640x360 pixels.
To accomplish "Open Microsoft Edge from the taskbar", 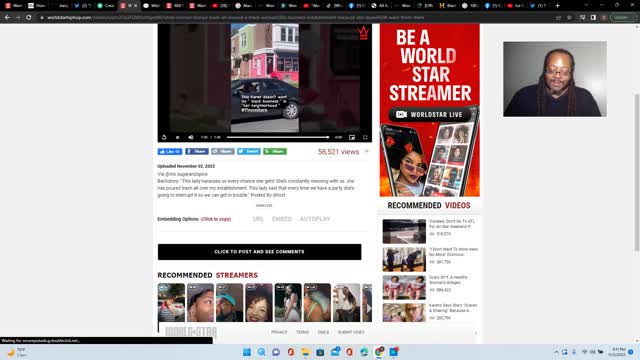I will [364, 352].
